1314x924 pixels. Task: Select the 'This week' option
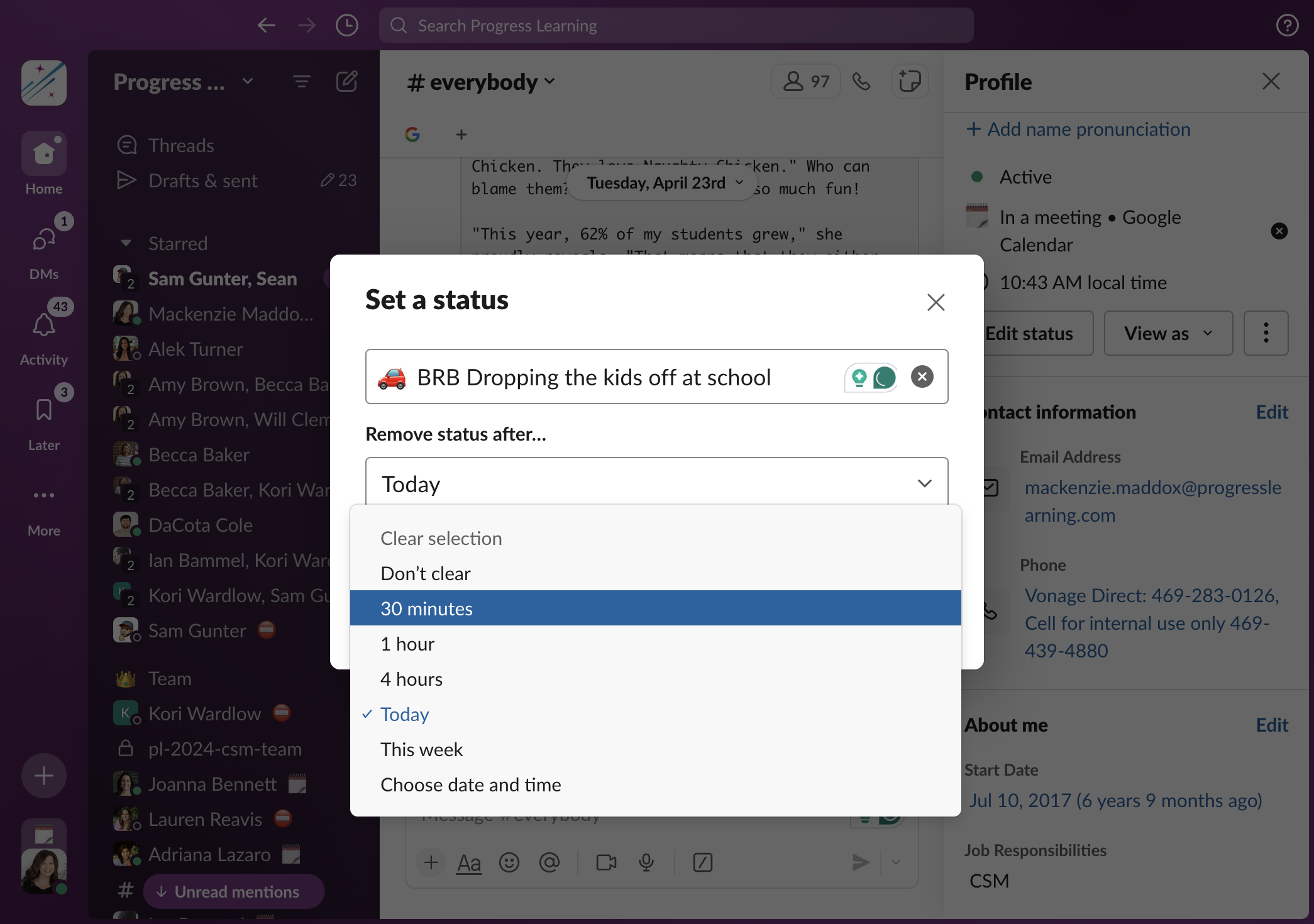coord(655,749)
